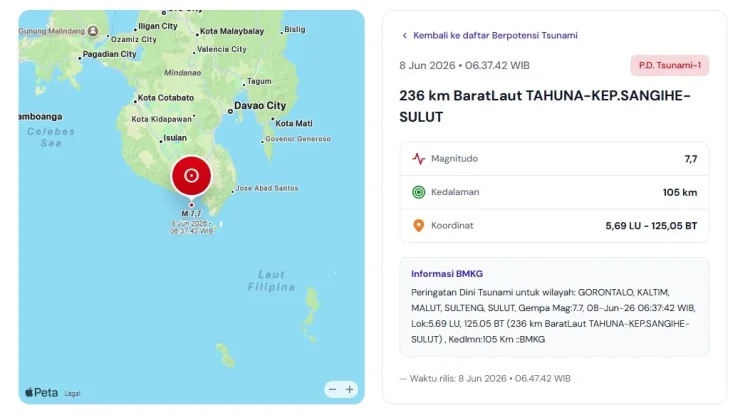This screenshot has width=750, height=420.
Task: Select the Jose Abad Santos map label
Action: (267, 188)
